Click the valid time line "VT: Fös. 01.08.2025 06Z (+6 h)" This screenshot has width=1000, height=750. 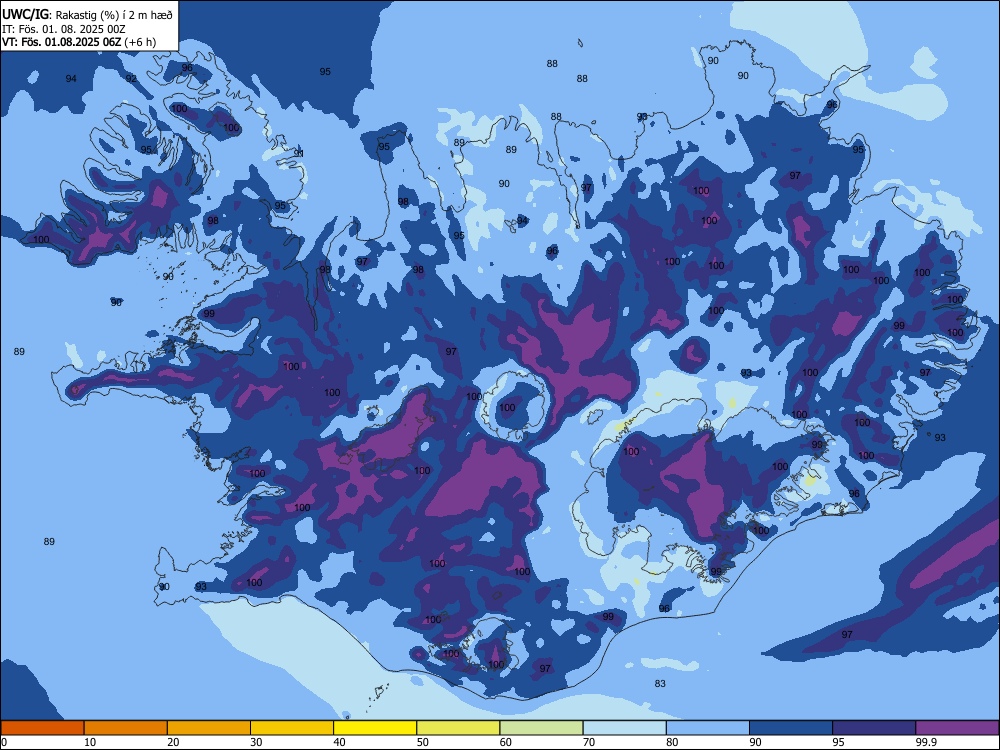tap(79, 42)
